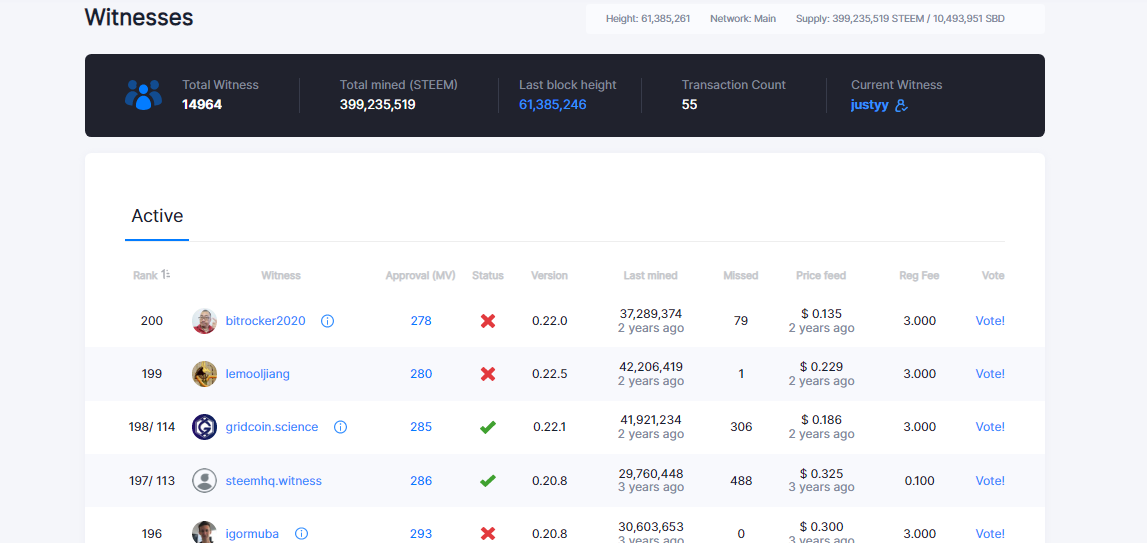Click price feed $ 0.135
This screenshot has width=1147, height=543.
(821, 313)
